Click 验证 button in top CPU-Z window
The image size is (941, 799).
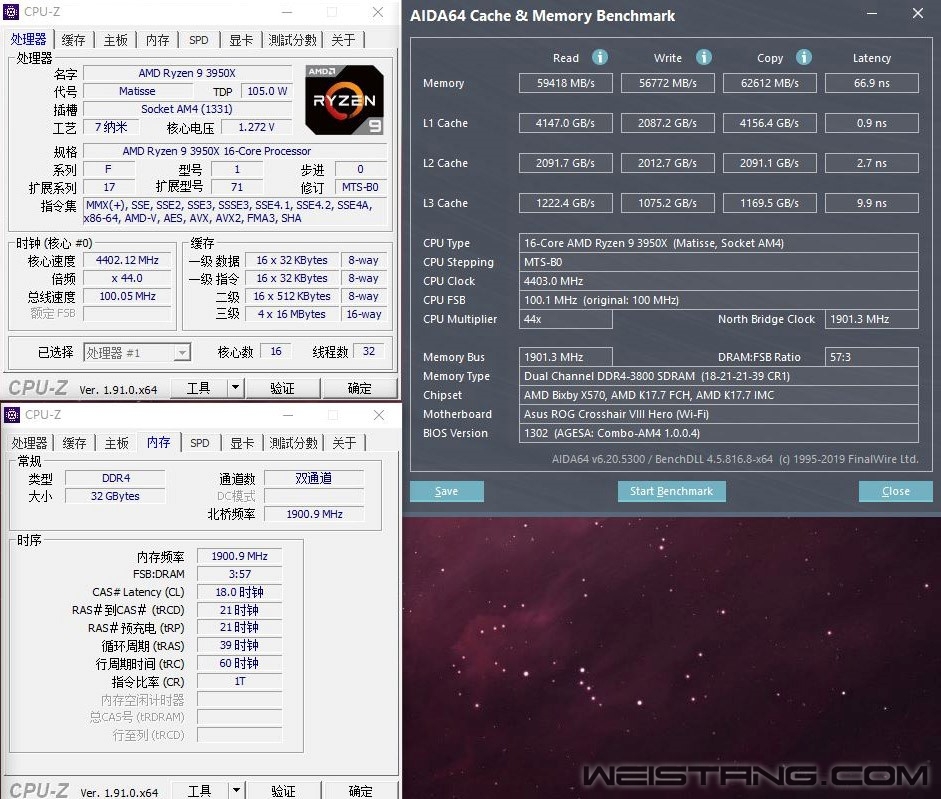pyautogui.click(x=283, y=388)
